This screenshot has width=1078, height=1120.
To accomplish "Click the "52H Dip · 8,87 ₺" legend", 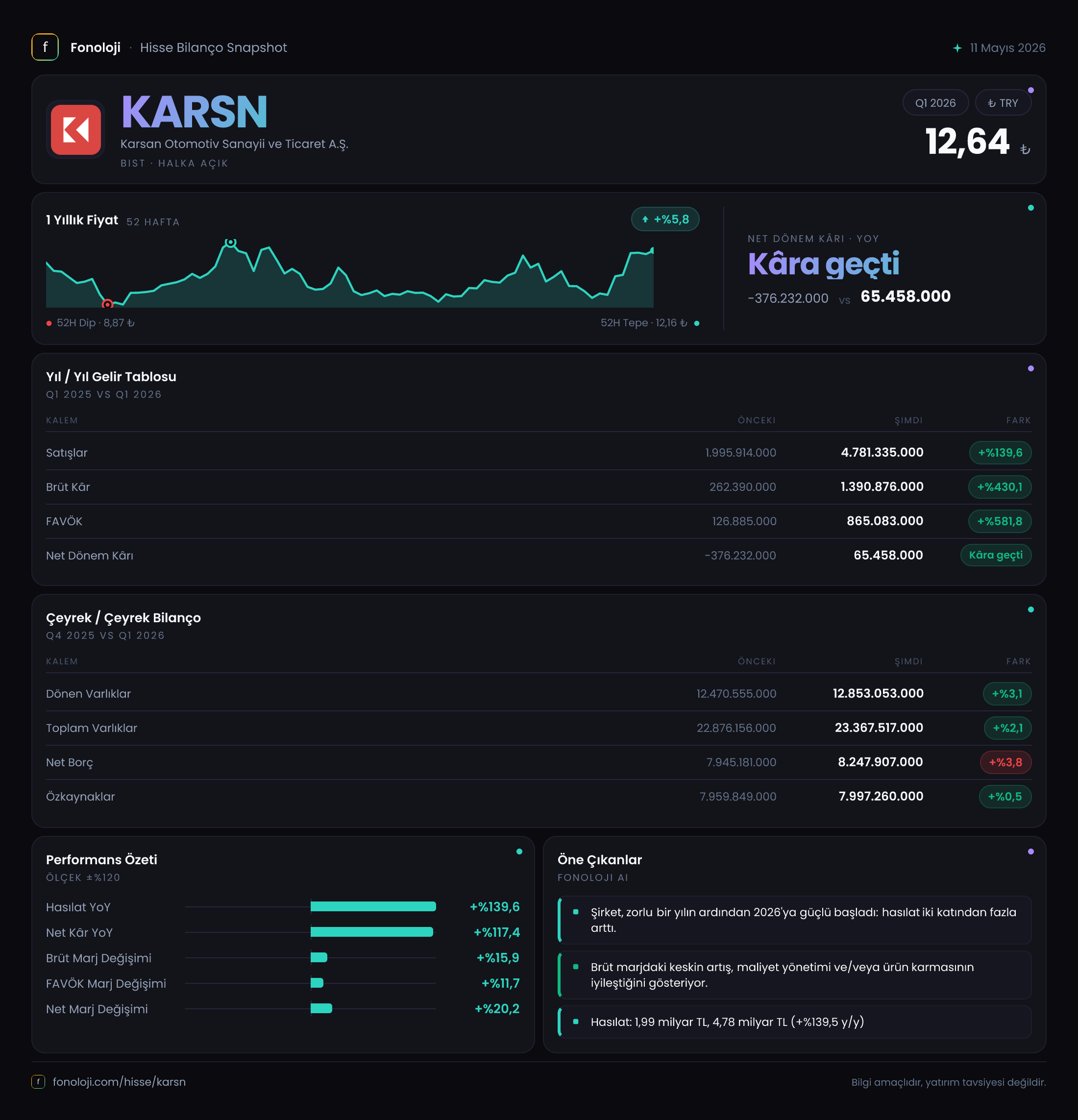I will [x=90, y=323].
